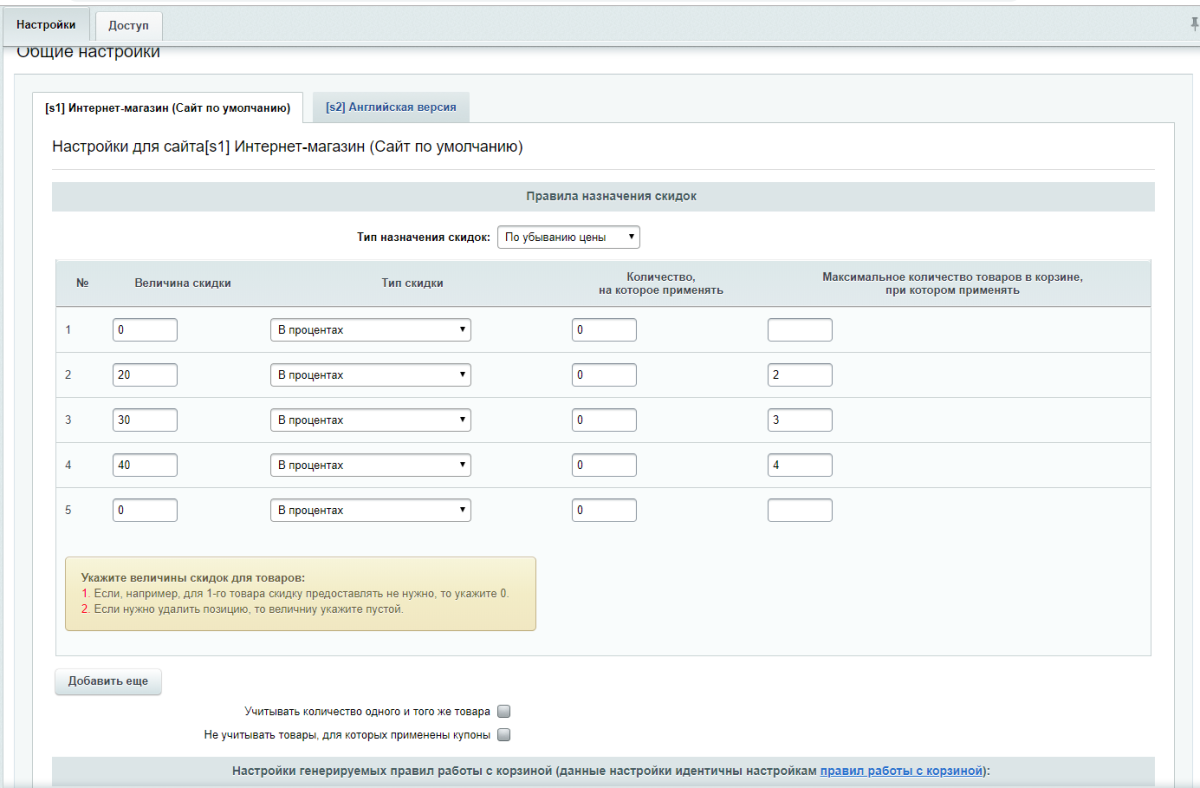Viewport: 1200px width, 788px height.
Task: Toggle 'Не учитывать товары, для которых применены купоны' checkbox
Action: pos(504,735)
